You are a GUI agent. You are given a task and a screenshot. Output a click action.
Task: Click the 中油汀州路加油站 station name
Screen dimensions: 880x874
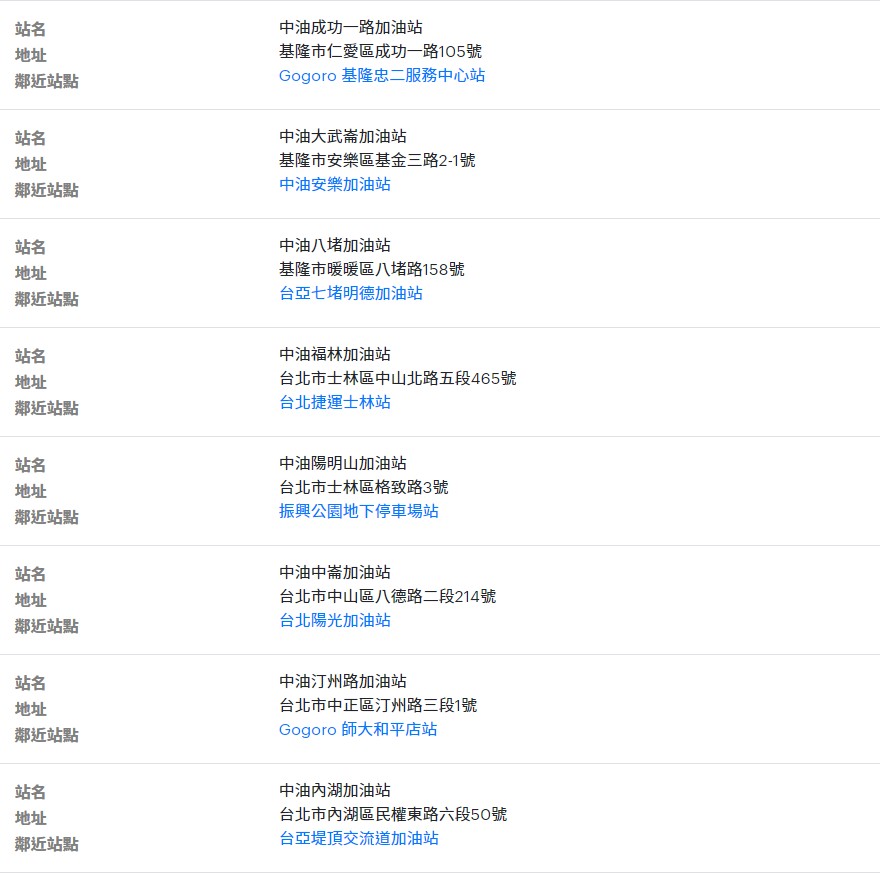(x=343, y=682)
